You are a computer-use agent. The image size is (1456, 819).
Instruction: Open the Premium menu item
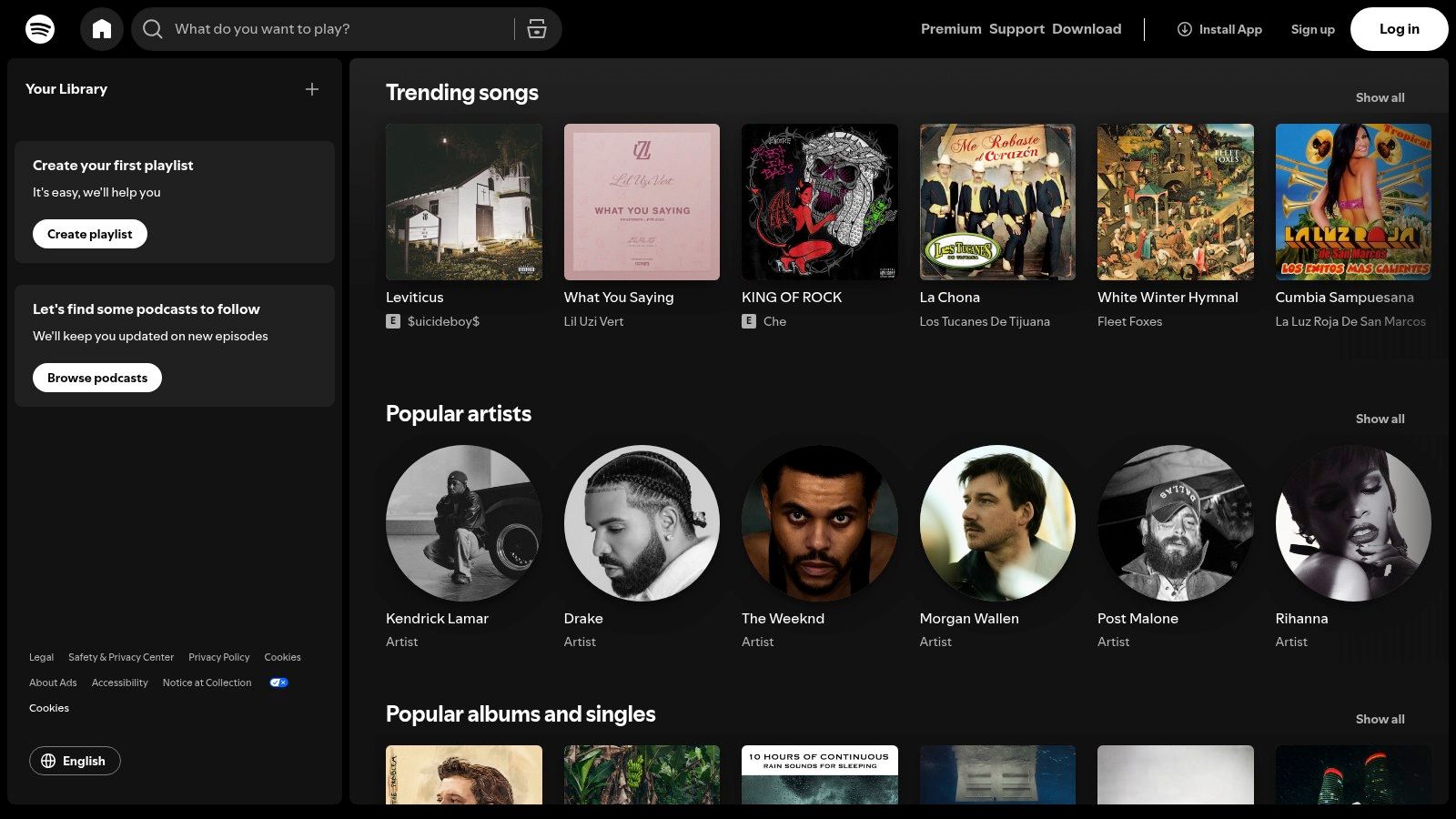[x=950, y=28]
